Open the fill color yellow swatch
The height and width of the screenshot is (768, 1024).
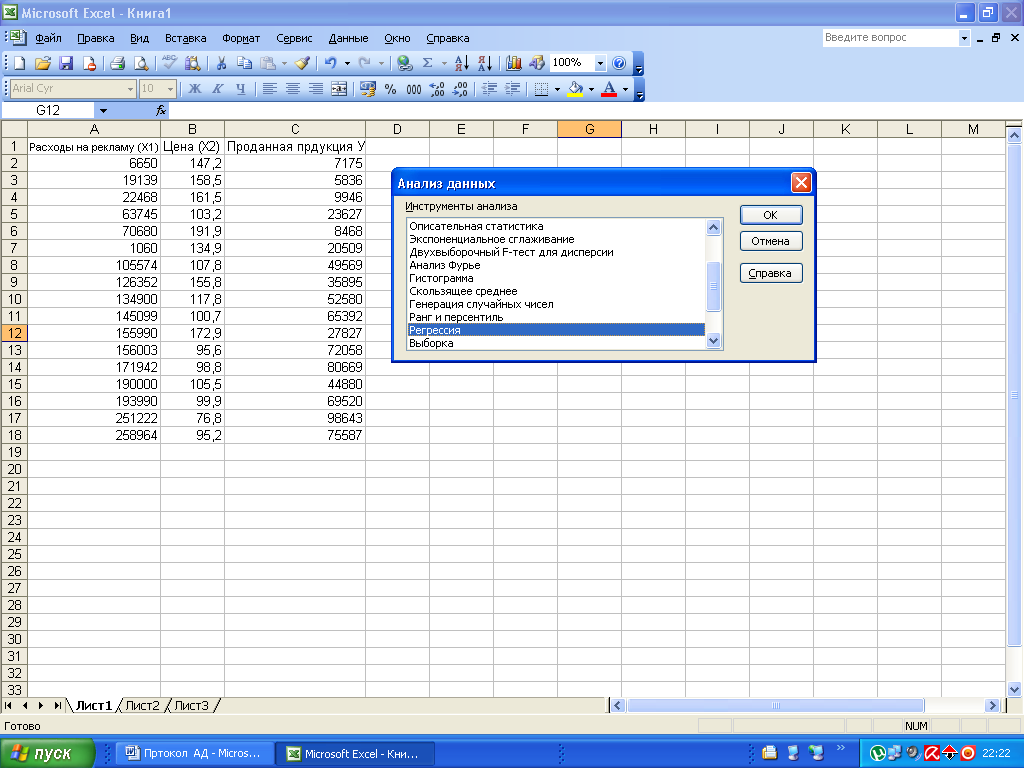coord(575,89)
